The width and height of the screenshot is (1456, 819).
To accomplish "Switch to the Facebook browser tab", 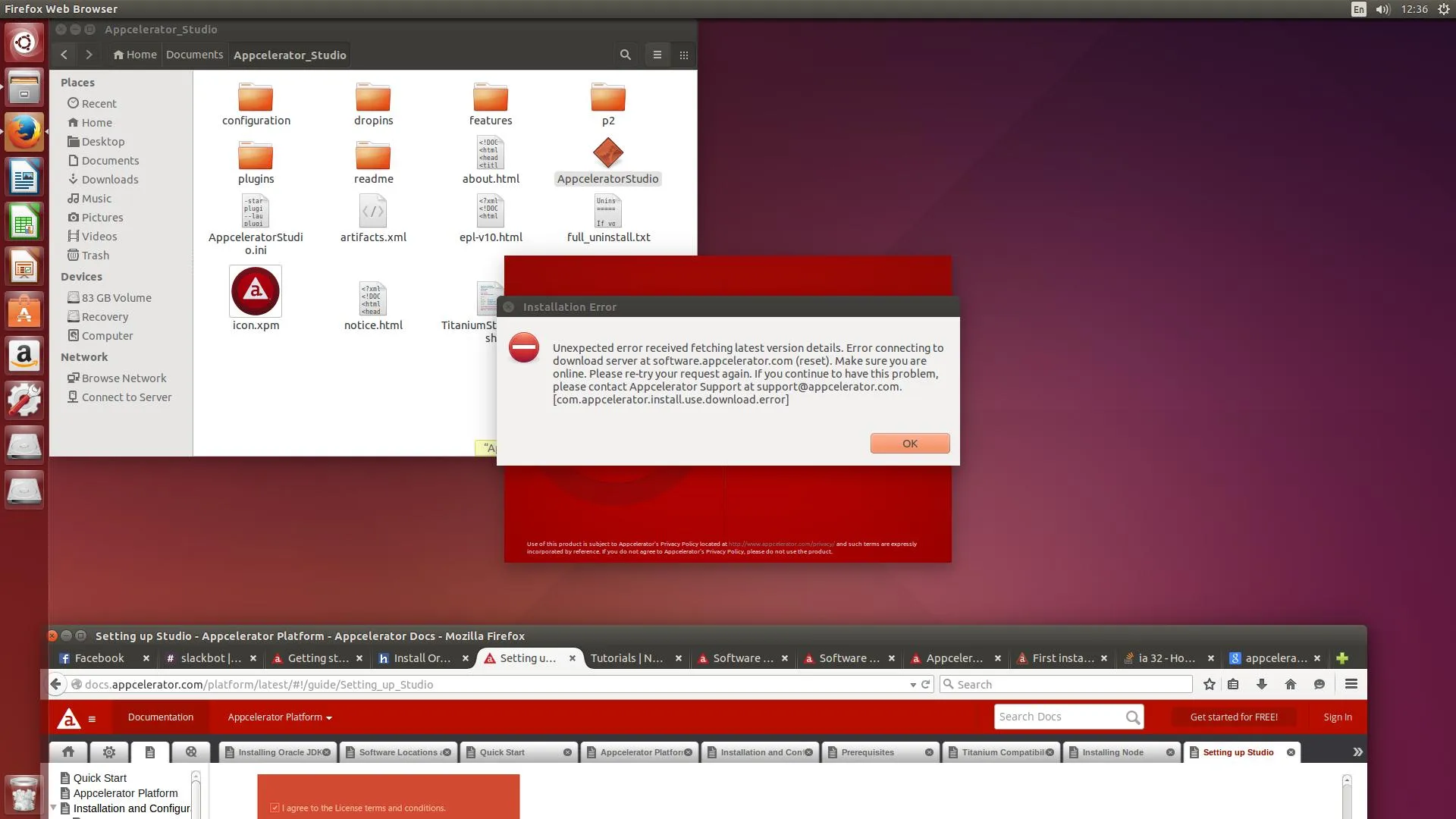I will (x=99, y=658).
